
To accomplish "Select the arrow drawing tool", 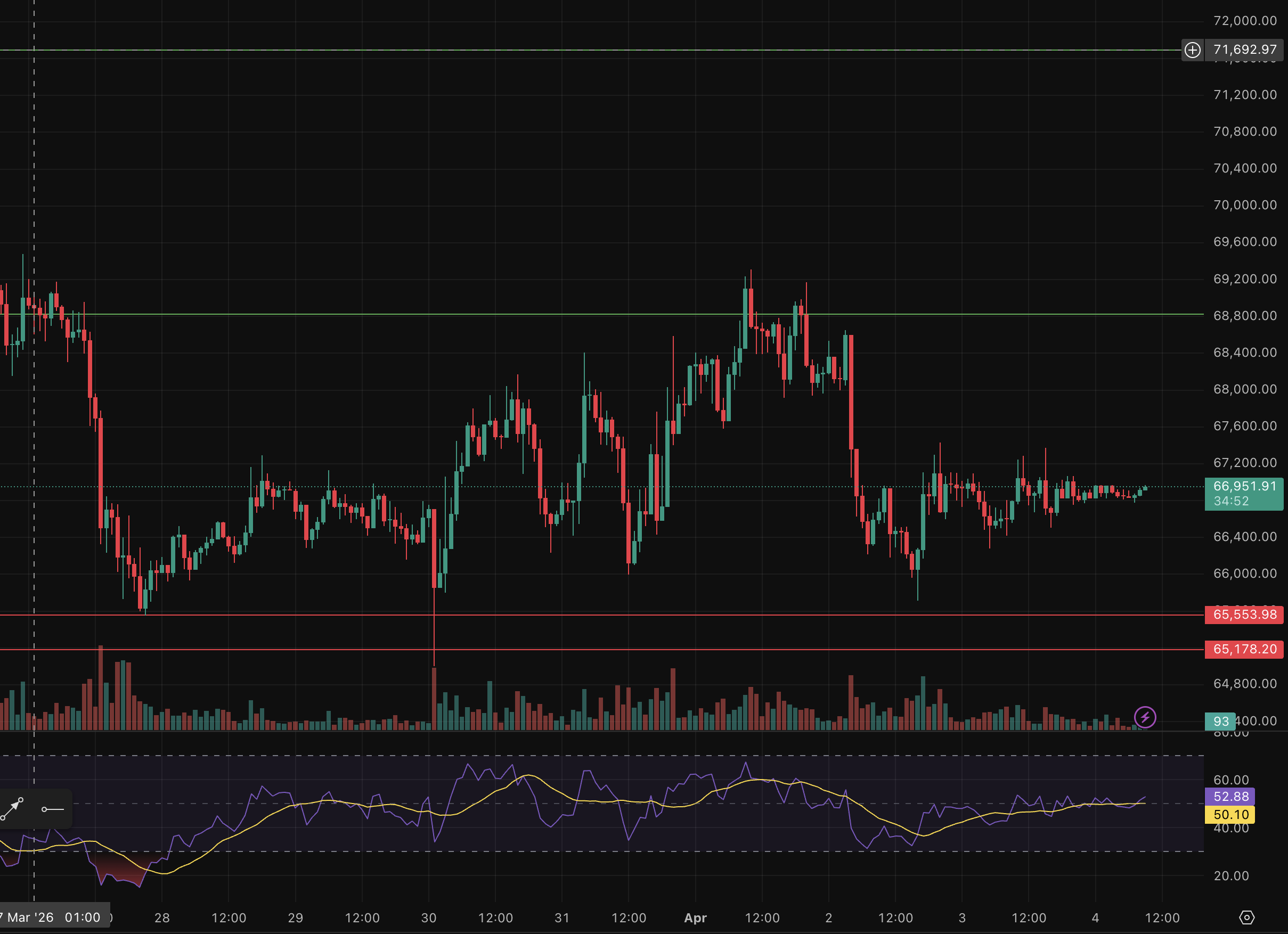I will (x=12, y=808).
